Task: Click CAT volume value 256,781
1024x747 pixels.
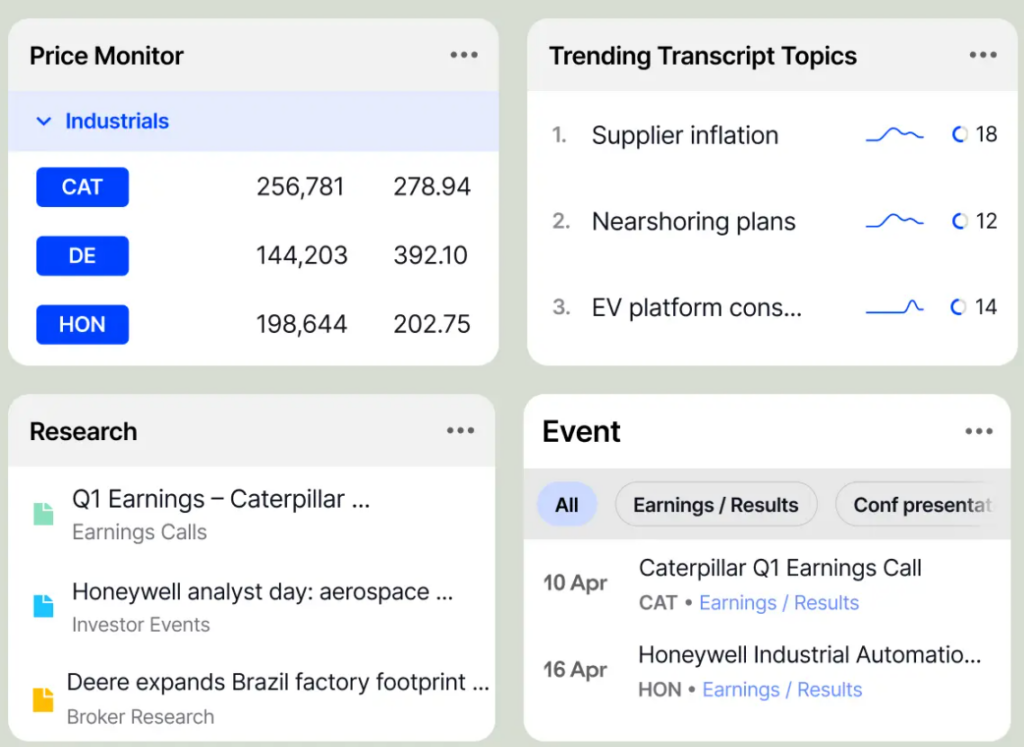Action: (300, 187)
